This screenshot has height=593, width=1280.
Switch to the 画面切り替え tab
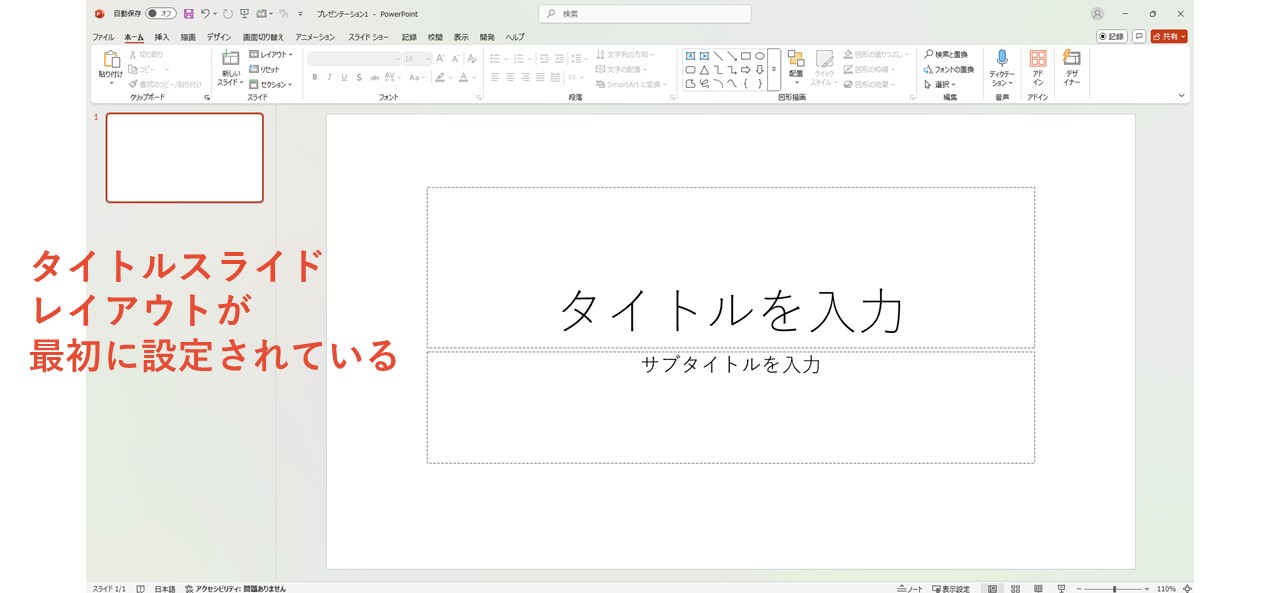[263, 37]
